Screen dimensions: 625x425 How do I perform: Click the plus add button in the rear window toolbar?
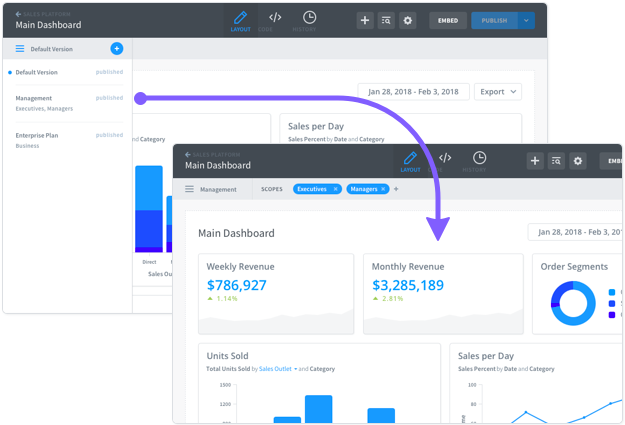pos(365,20)
